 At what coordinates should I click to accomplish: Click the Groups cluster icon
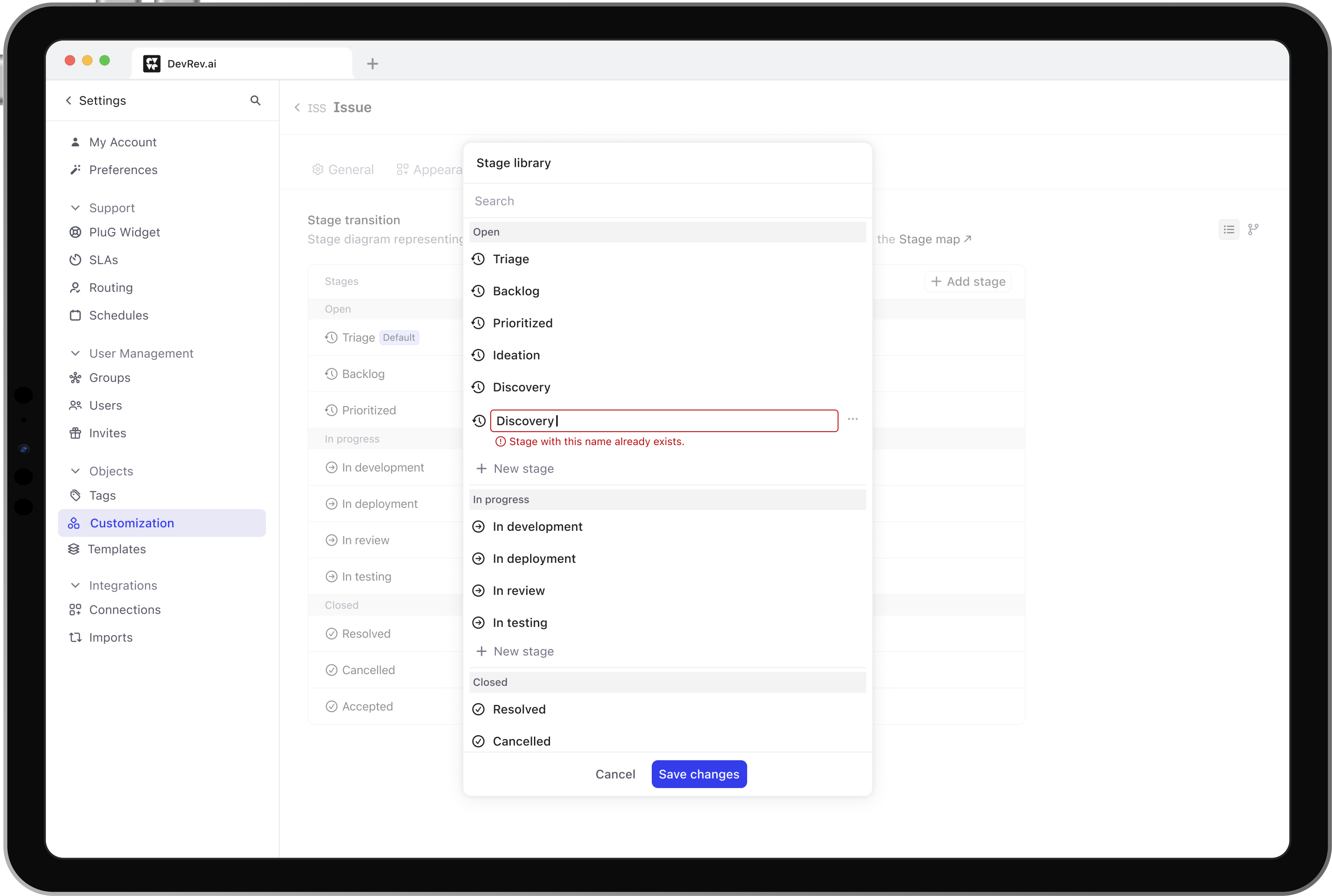(75, 378)
